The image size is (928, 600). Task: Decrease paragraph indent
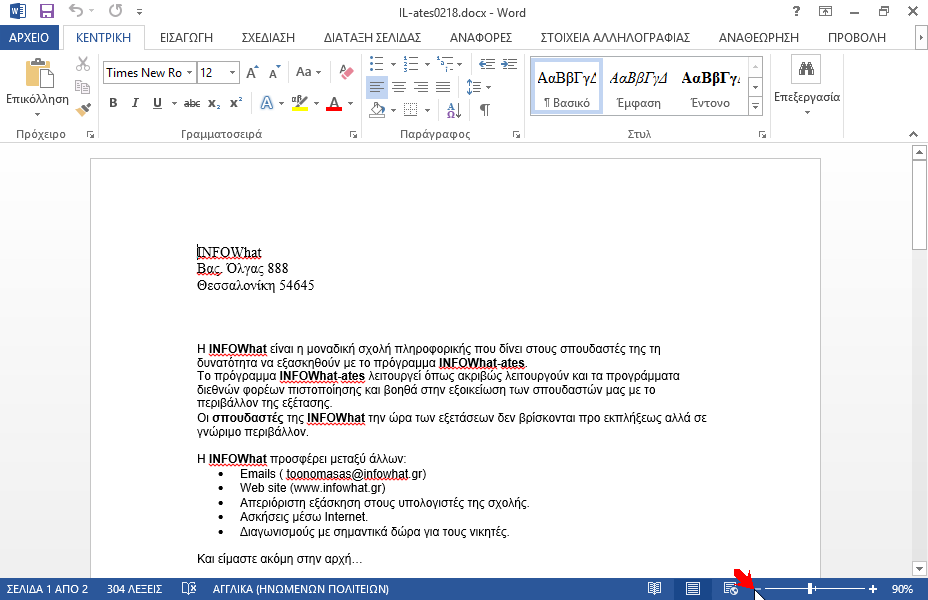486,63
